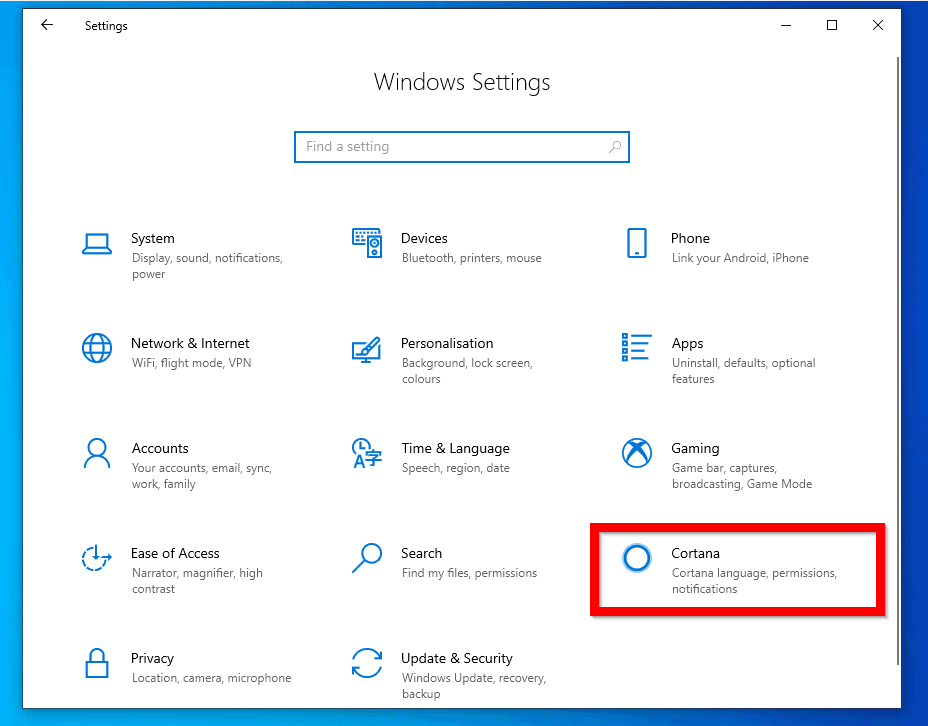The width and height of the screenshot is (928, 726).
Task: Click 'Link your Android, iPhone' description
Action: click(x=740, y=258)
